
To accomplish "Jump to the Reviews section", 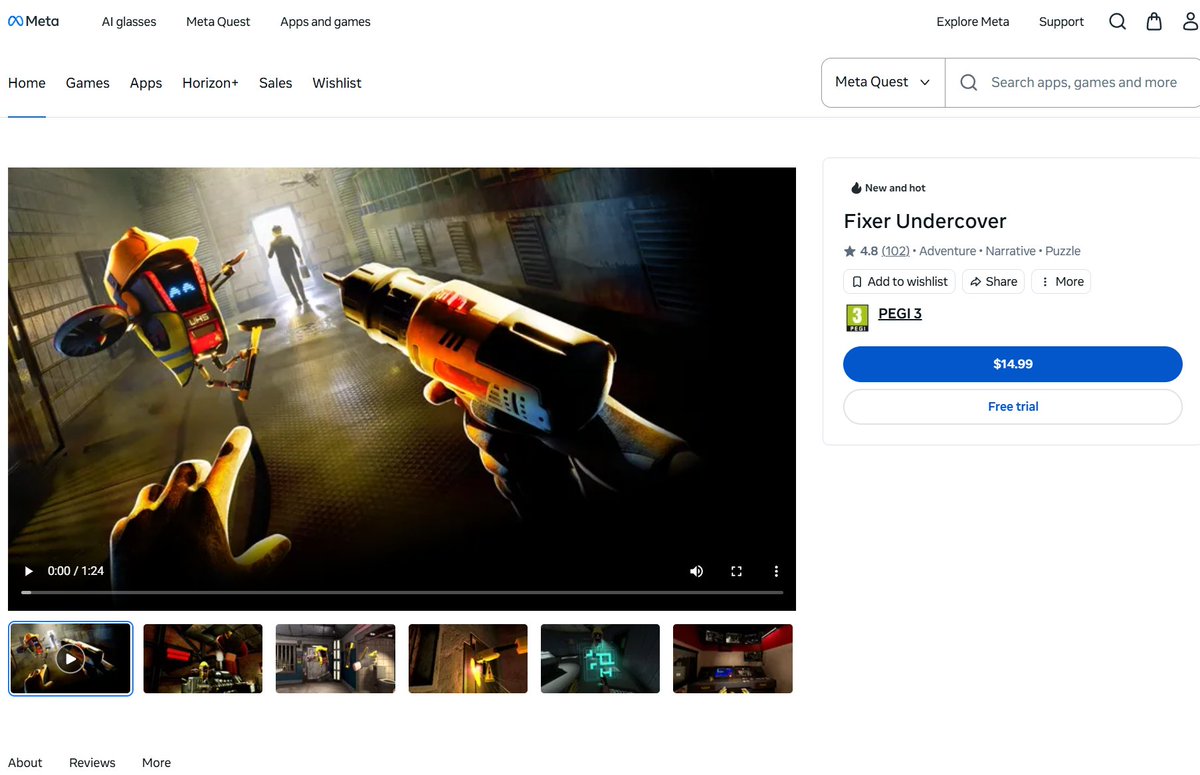I will [92, 763].
